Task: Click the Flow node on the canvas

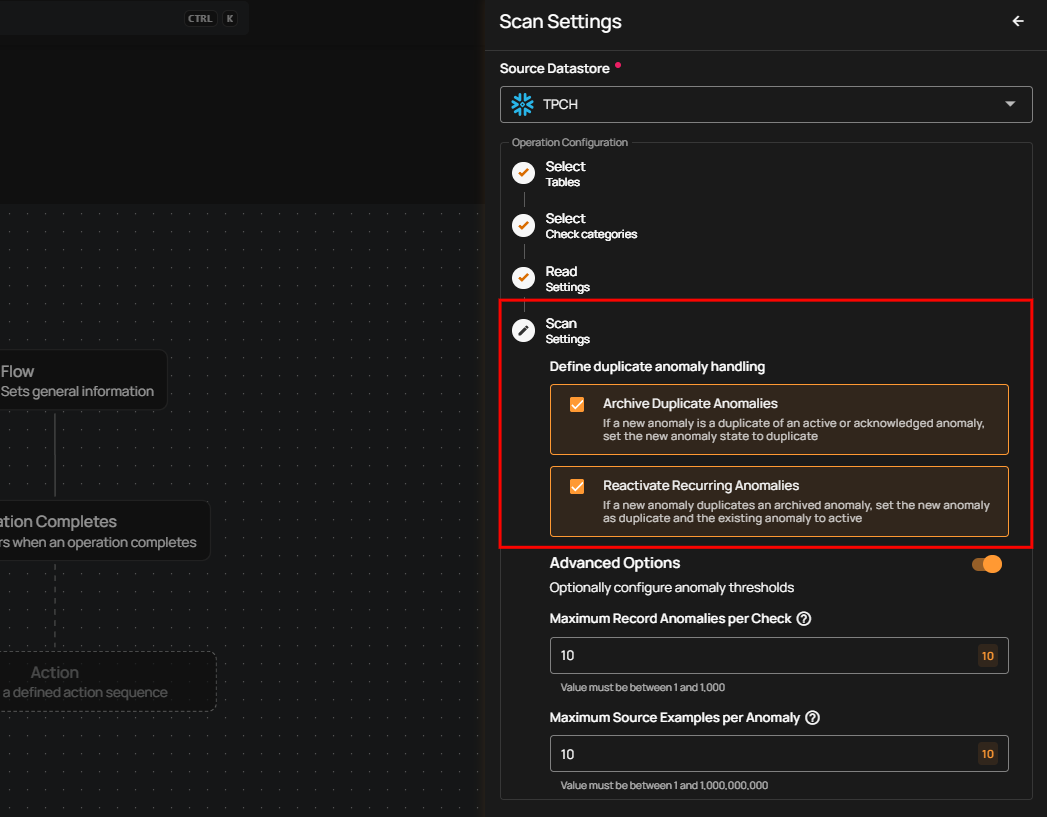Action: point(80,380)
